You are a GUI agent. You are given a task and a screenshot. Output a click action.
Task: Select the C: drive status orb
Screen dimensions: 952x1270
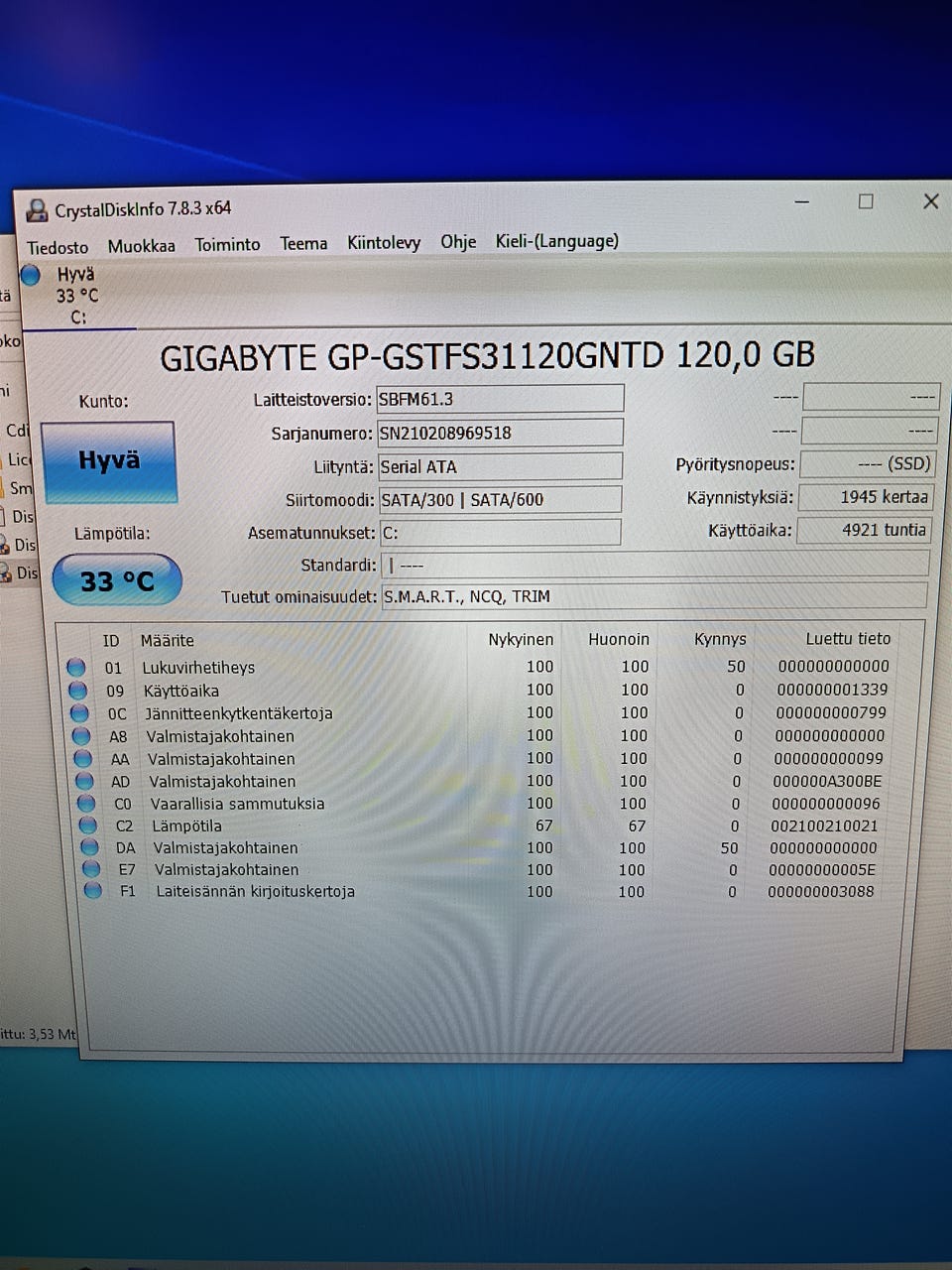[x=31, y=275]
